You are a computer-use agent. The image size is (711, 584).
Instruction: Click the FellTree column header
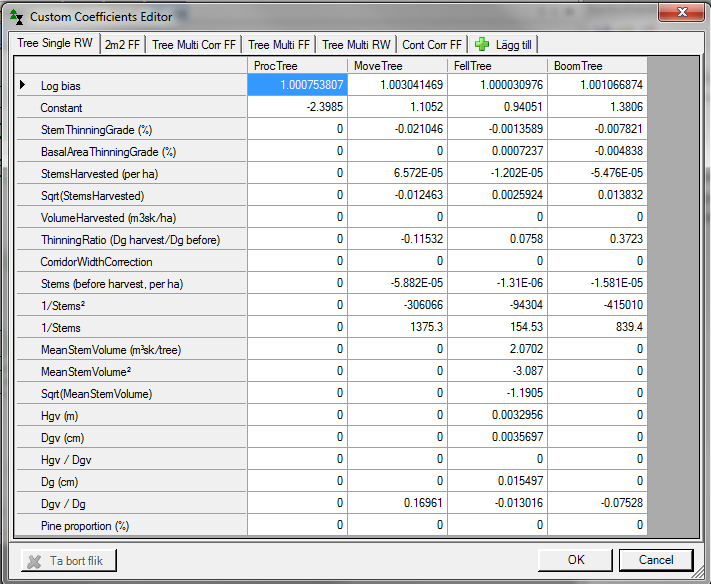tap(497, 65)
